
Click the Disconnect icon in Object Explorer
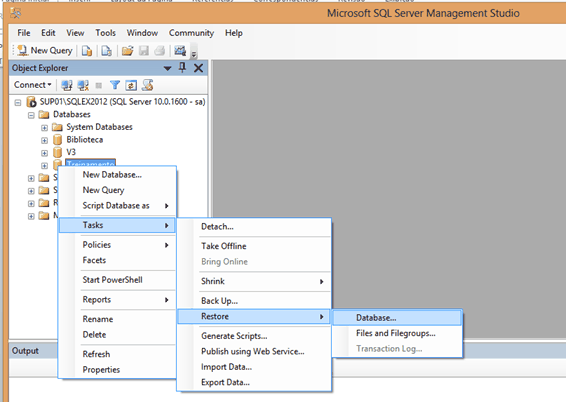coord(83,85)
